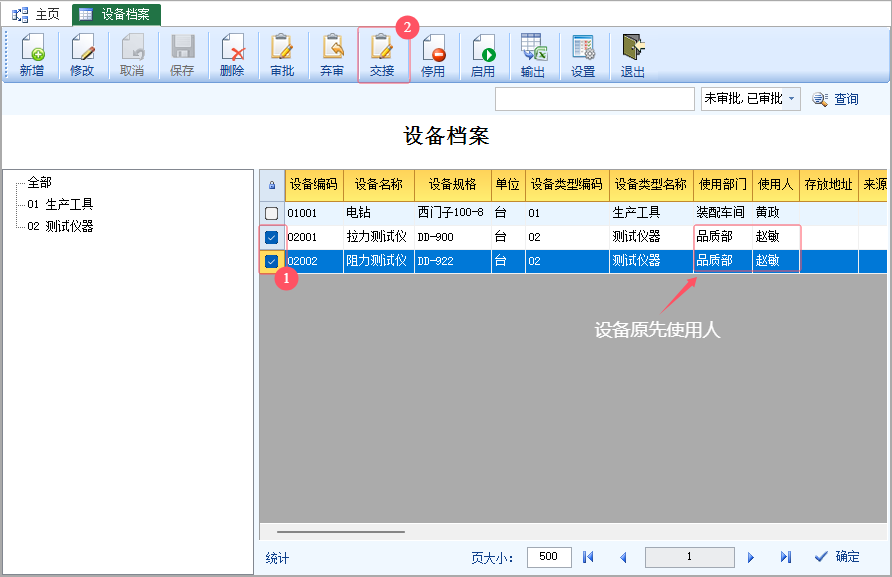Sort by 设备编码 column header

pyautogui.click(x=314, y=185)
